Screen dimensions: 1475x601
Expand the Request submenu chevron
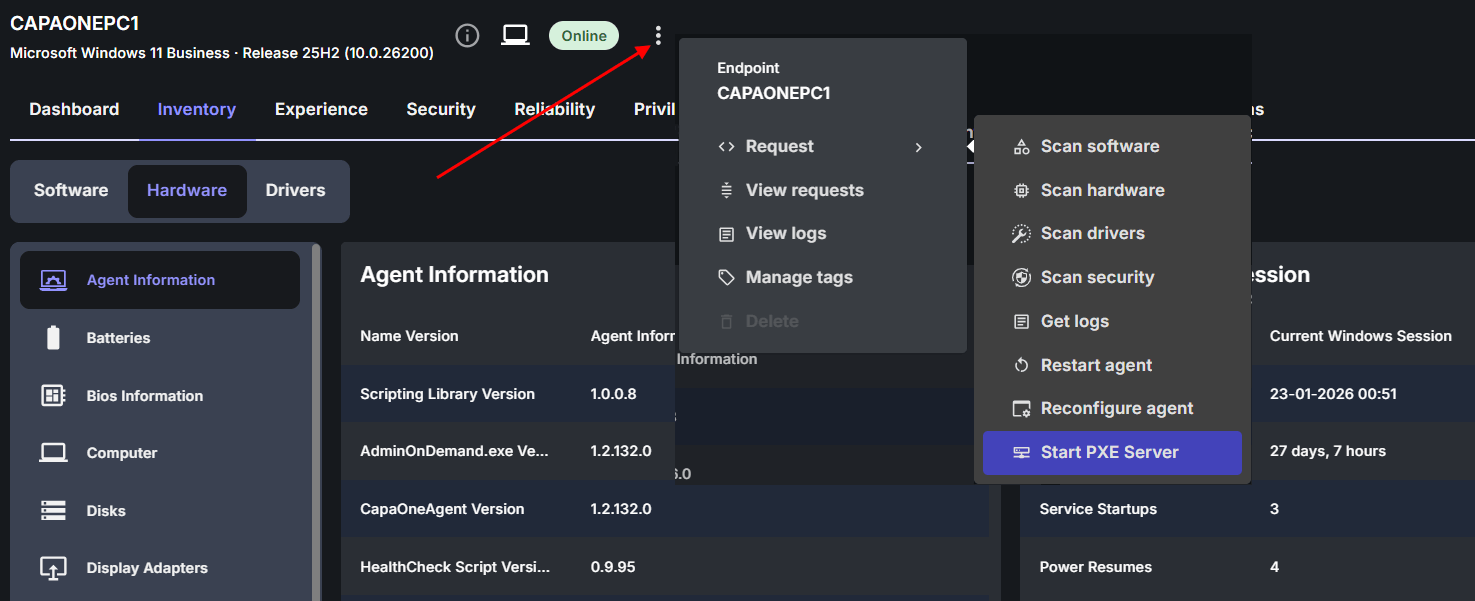click(918, 147)
